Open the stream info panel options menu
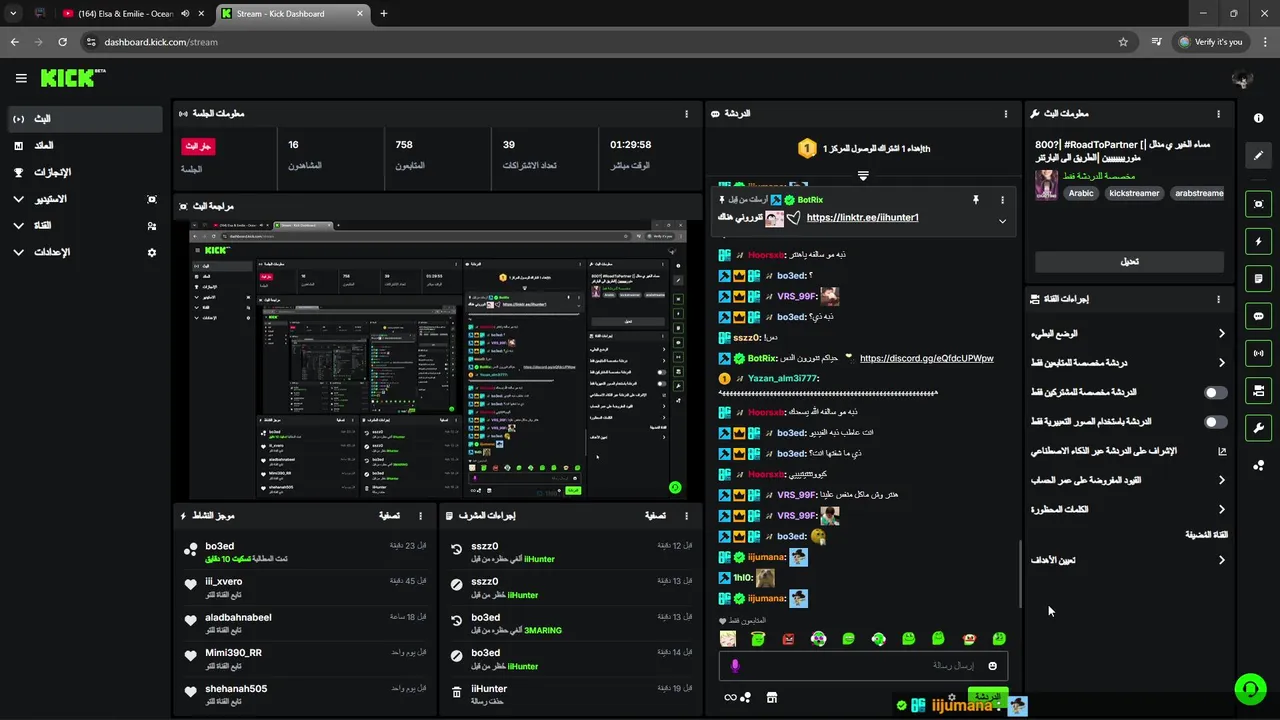 (x=1218, y=114)
